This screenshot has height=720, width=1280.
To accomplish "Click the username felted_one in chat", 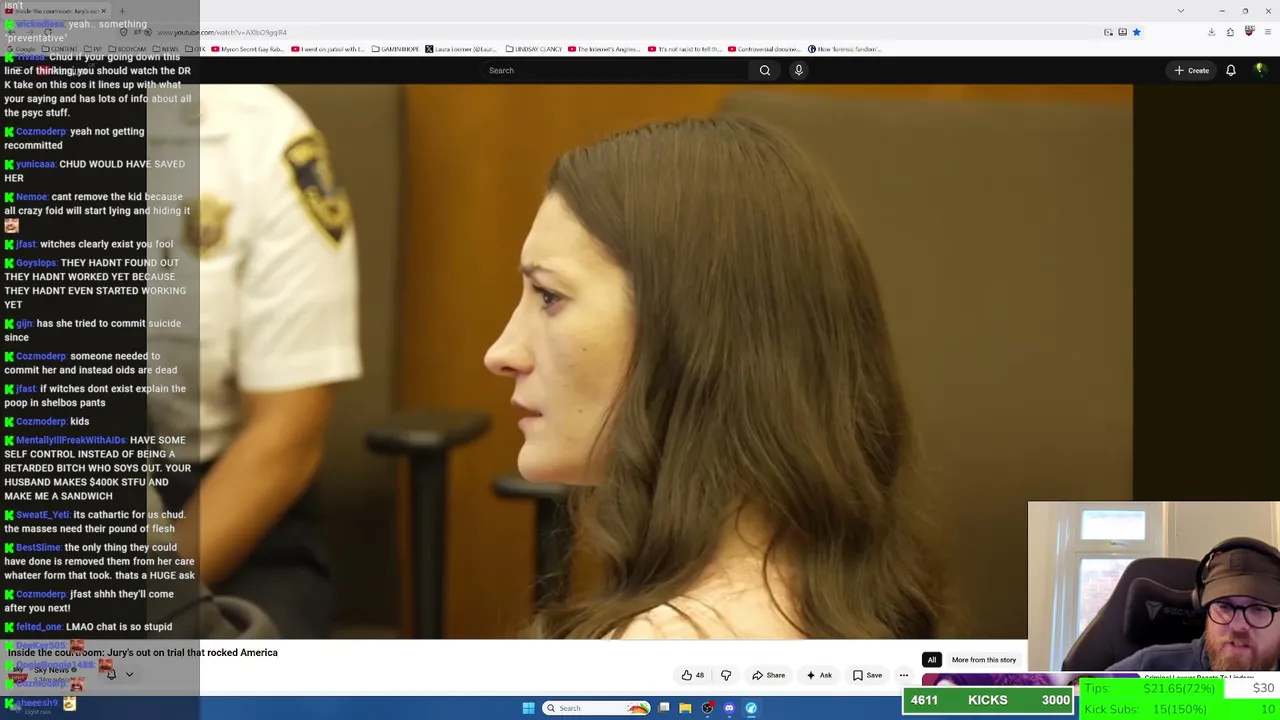I will pyautogui.click(x=39, y=627).
